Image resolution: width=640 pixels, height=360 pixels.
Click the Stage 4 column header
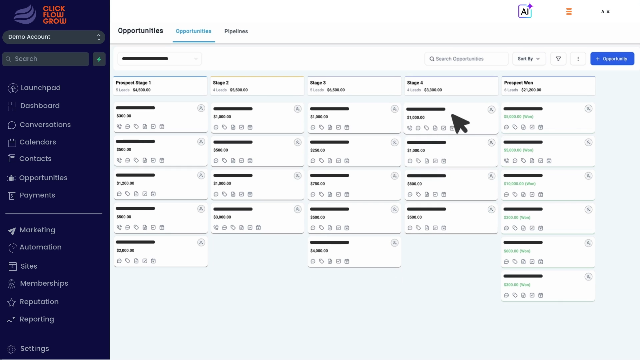coord(451,86)
